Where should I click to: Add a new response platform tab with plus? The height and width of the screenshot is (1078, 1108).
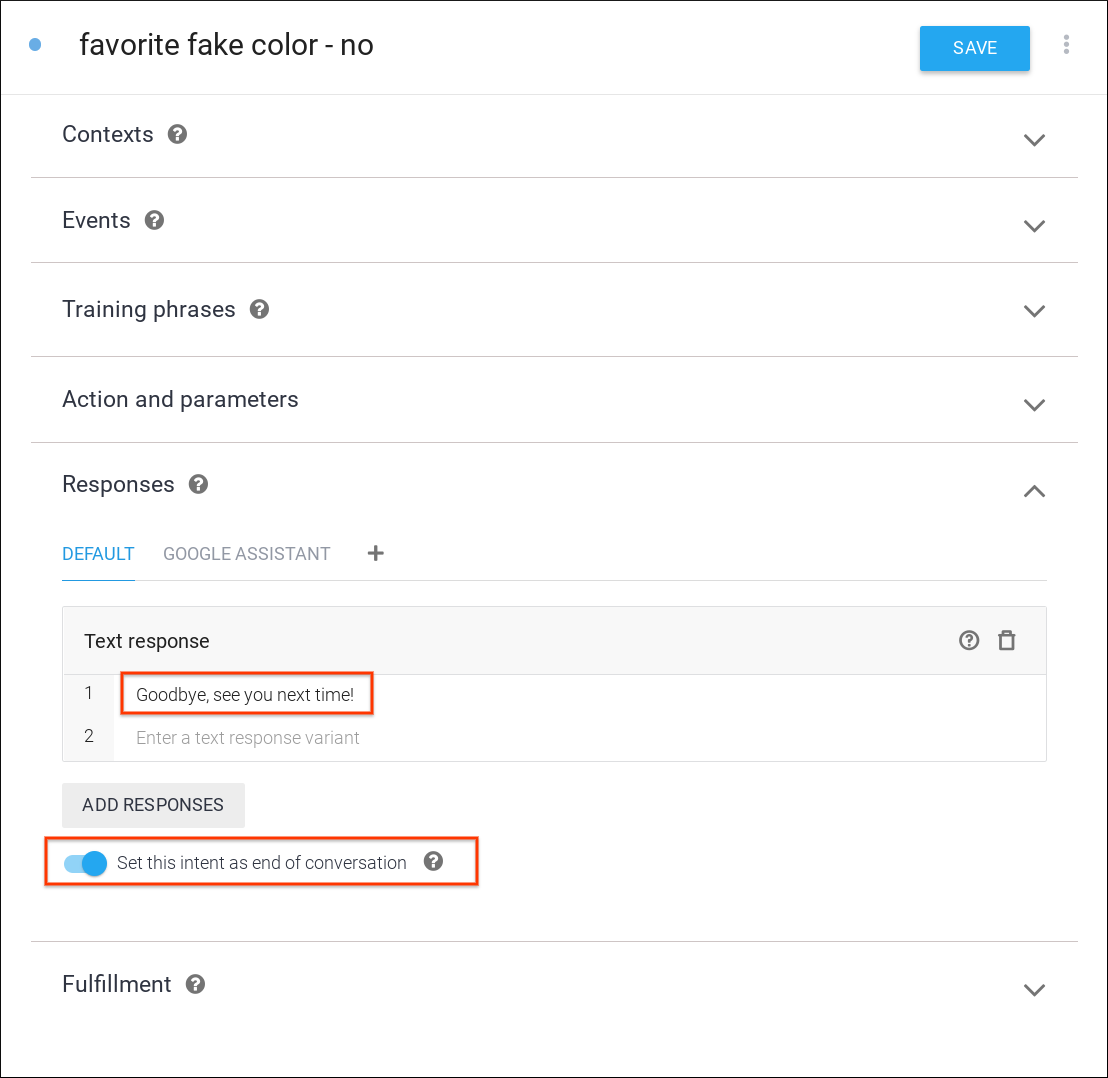pos(376,553)
